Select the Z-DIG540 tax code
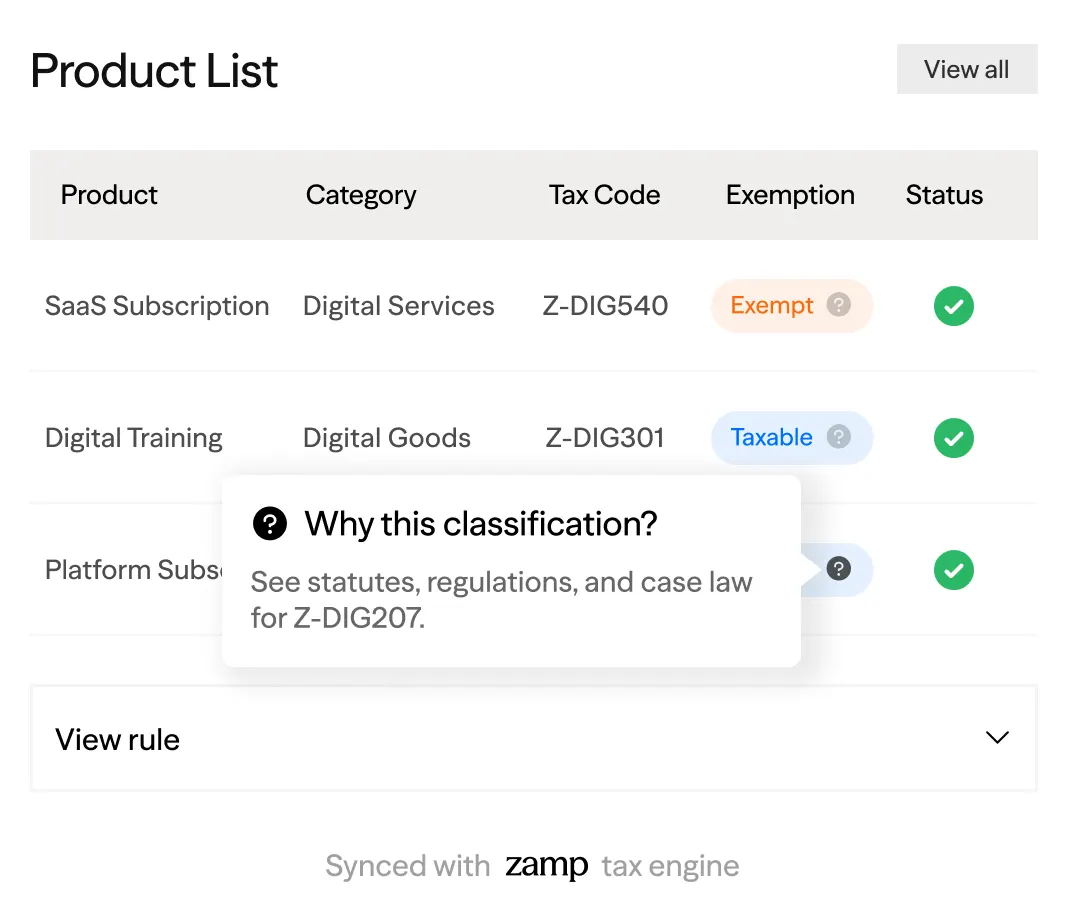Image resolution: width=1068 pixels, height=924 pixels. click(605, 306)
